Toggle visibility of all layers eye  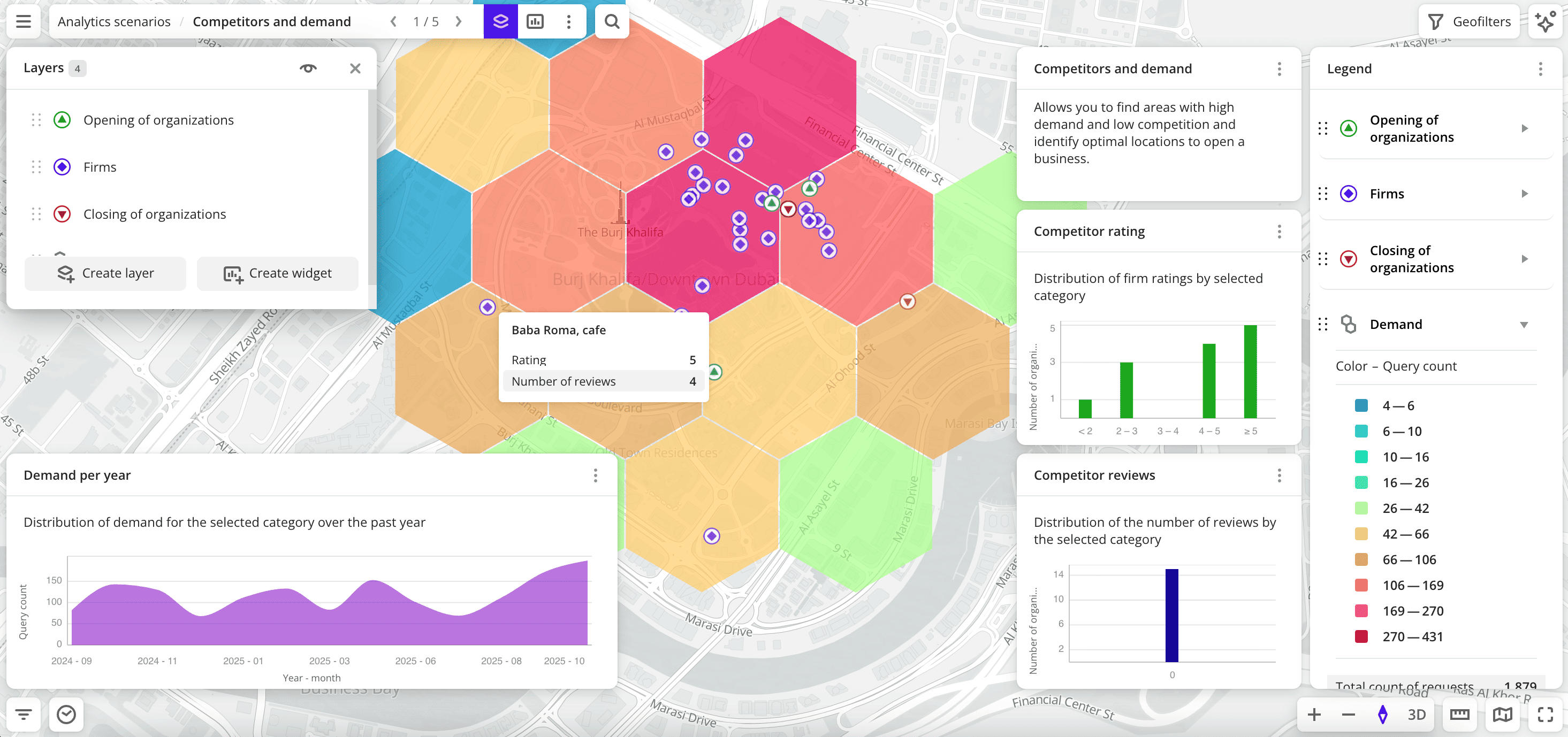[x=308, y=68]
